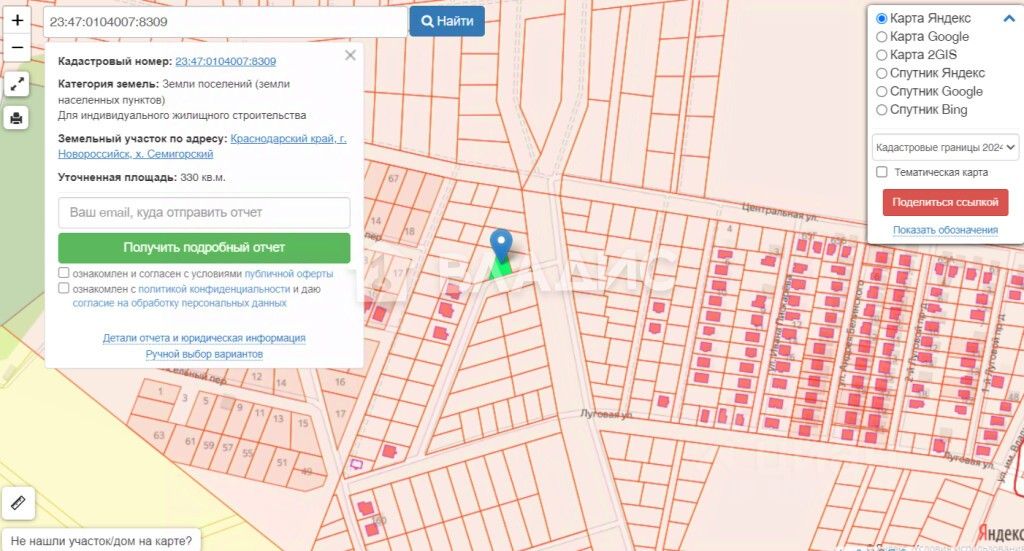Select Спутник Яндекс radio option
Screen dimensions: 1024x551
881,73
